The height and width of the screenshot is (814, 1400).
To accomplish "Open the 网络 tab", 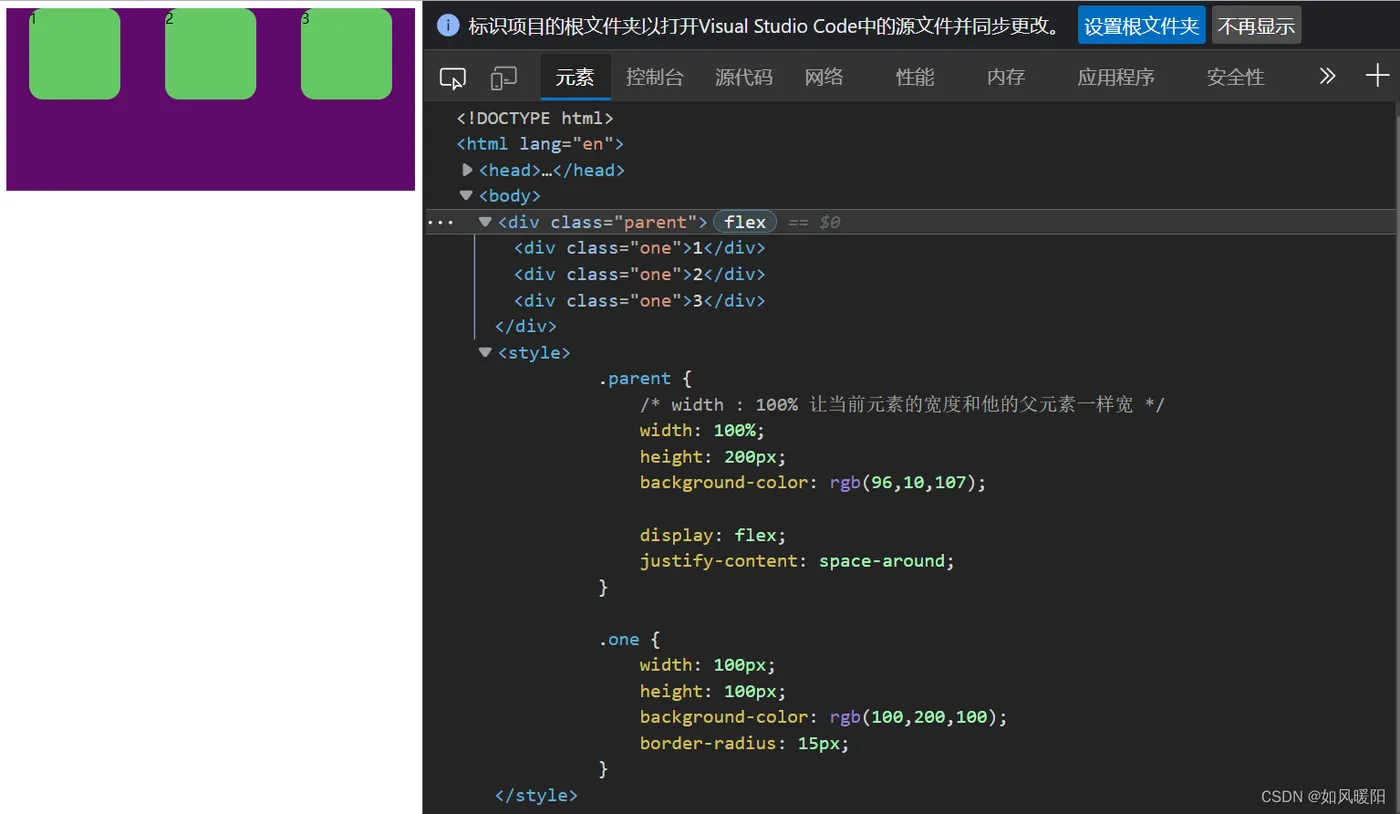I will [x=824, y=77].
